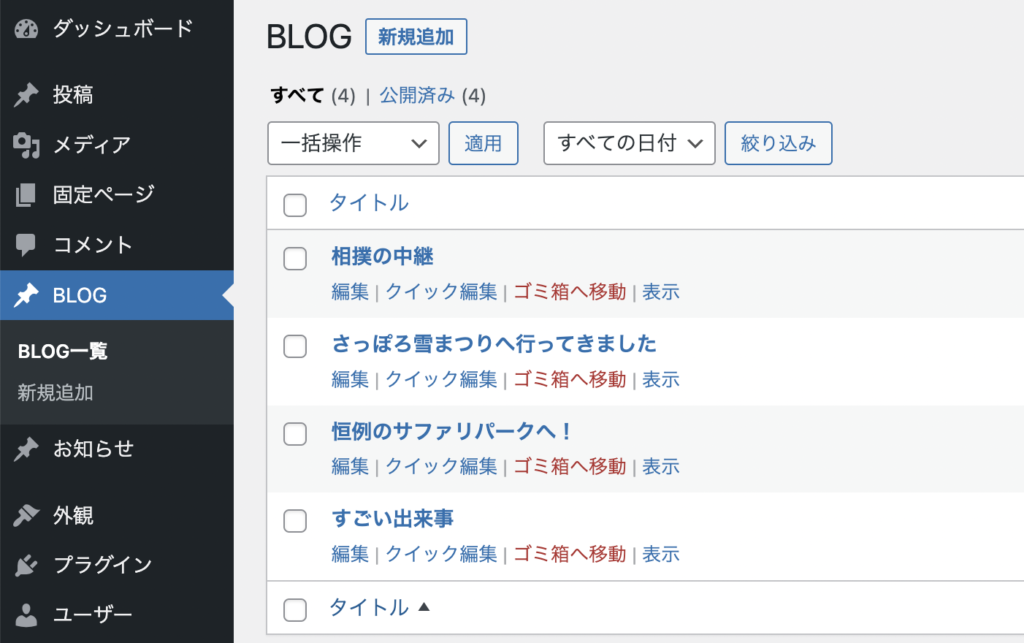Check the box for 相撲の中継 post

(x=295, y=259)
